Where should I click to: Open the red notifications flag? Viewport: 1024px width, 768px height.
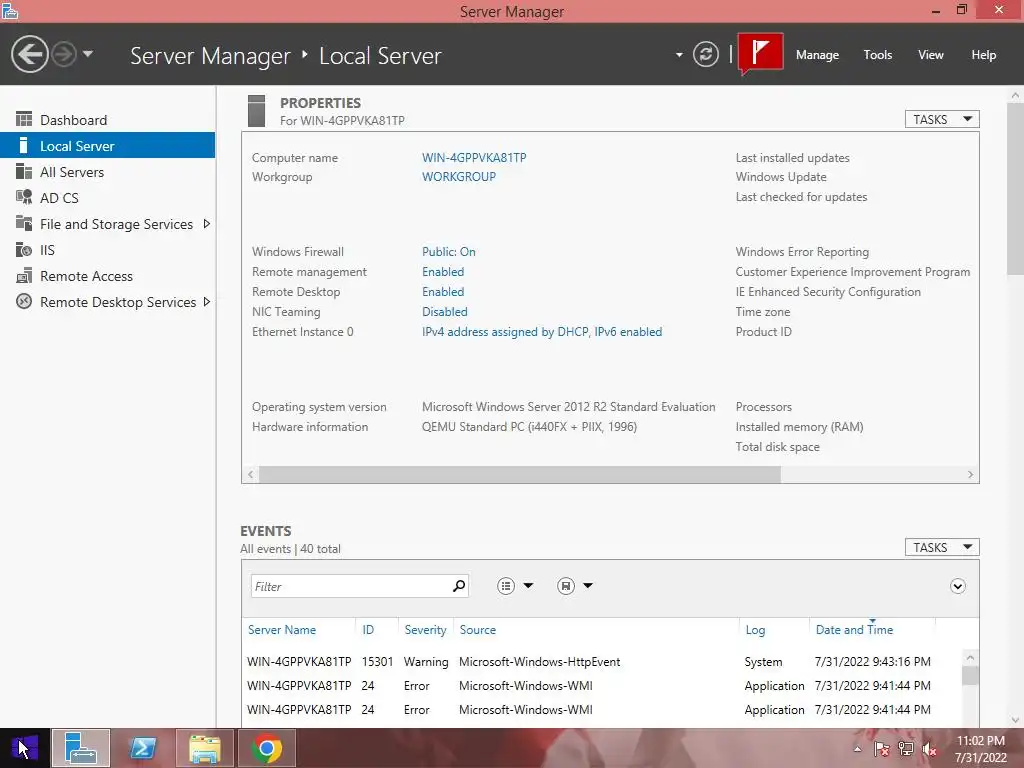(760, 52)
